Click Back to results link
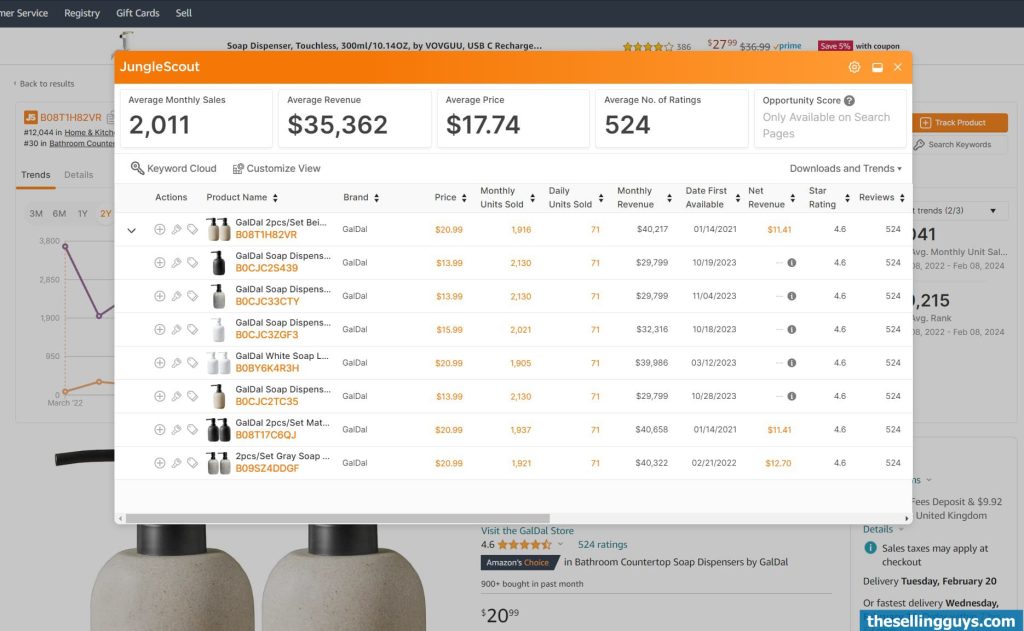 coord(44,84)
